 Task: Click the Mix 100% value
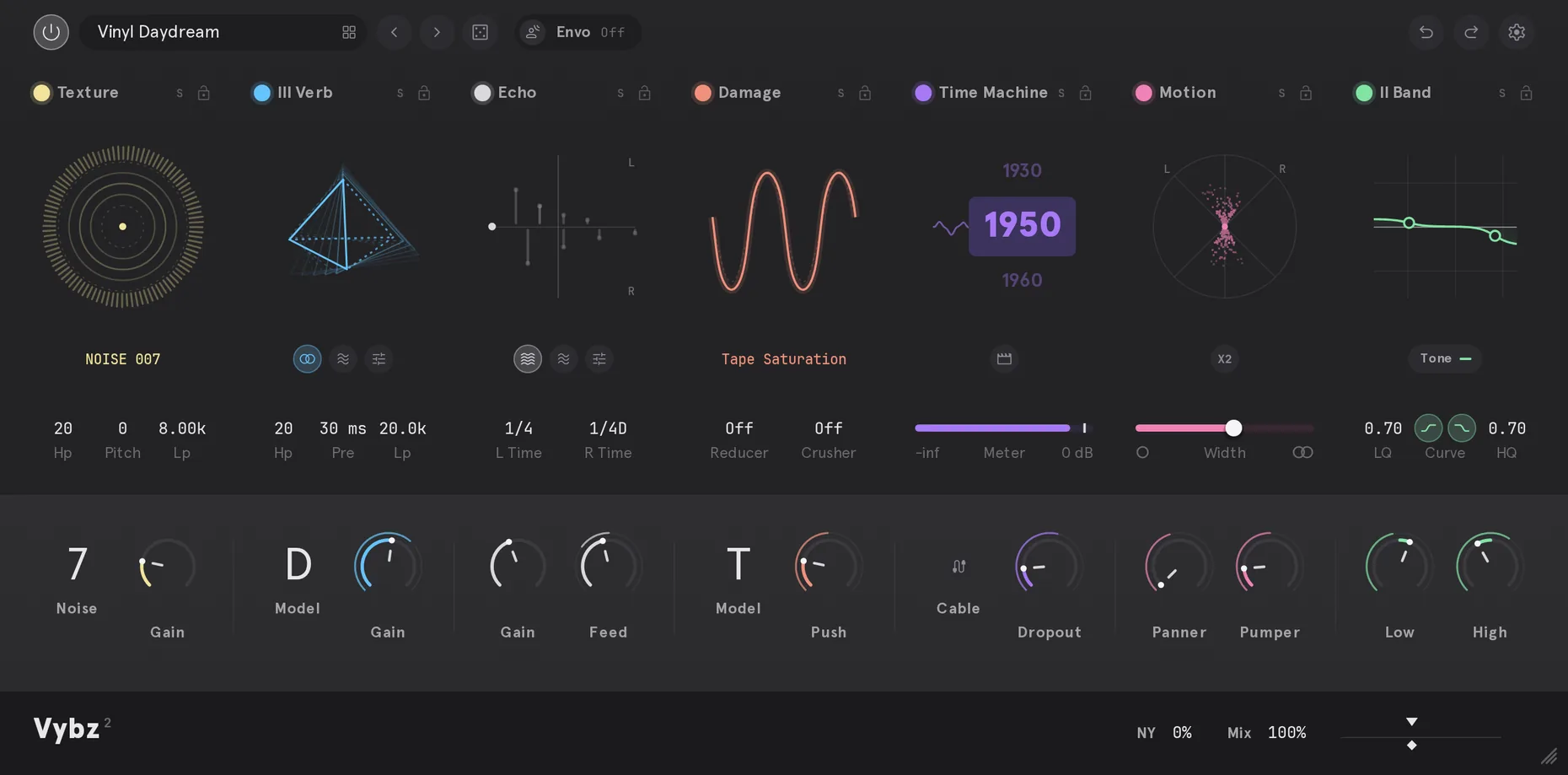coord(1286,733)
